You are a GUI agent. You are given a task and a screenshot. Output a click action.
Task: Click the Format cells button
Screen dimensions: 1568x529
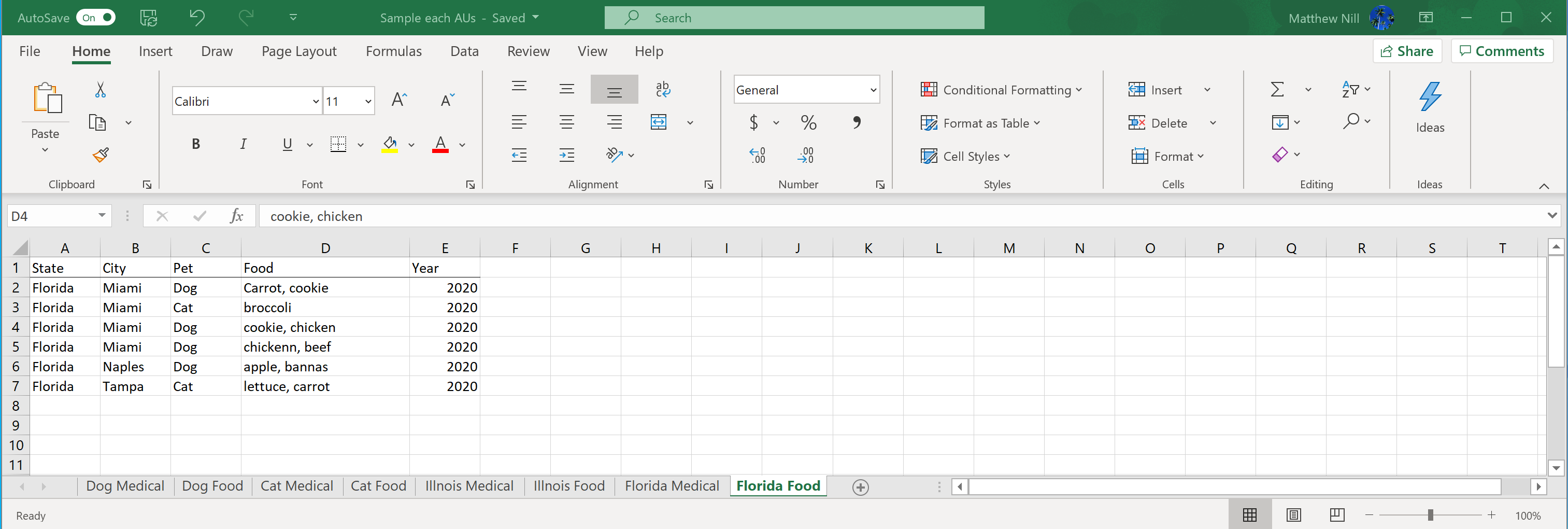[x=1167, y=156]
